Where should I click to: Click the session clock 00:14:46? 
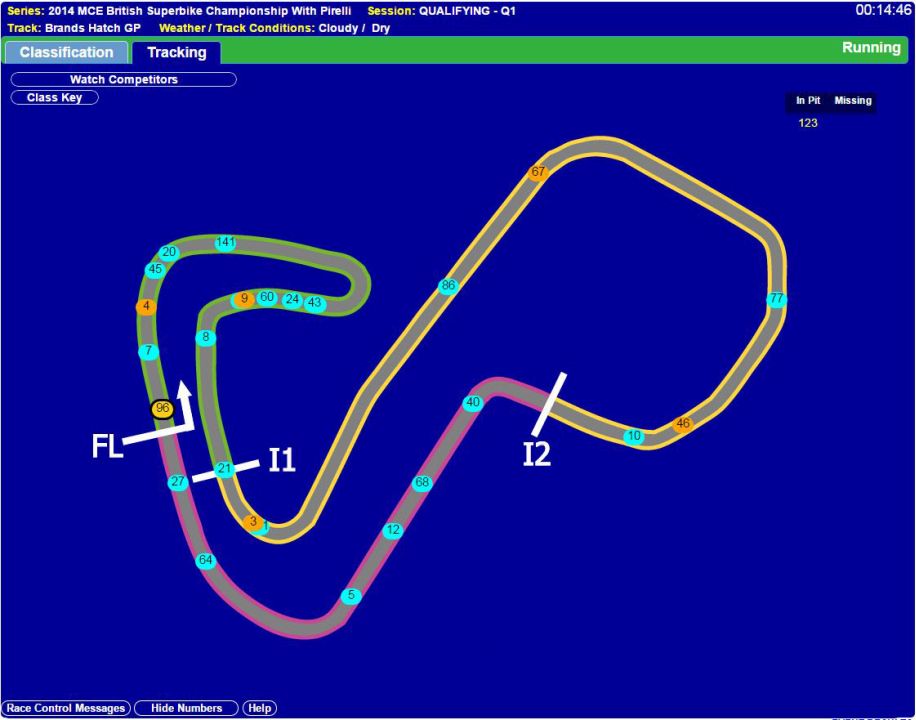[x=884, y=11]
